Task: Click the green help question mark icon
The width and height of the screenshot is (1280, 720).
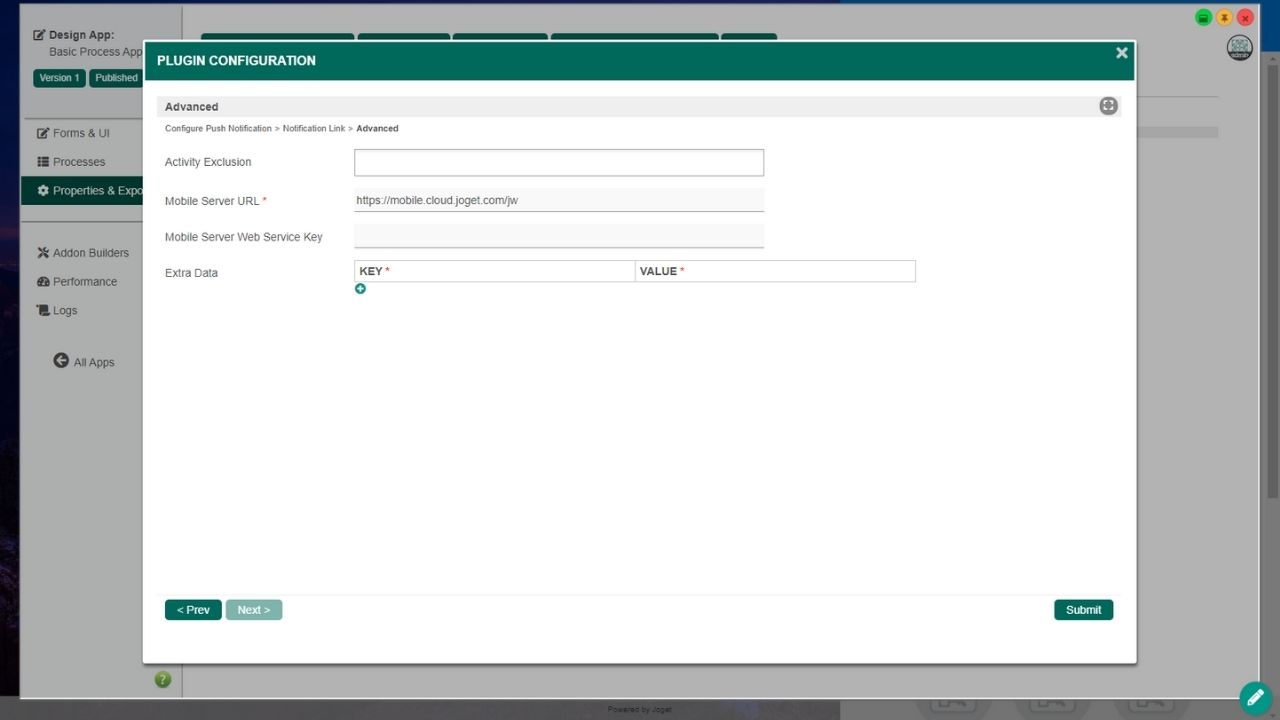Action: [163, 680]
